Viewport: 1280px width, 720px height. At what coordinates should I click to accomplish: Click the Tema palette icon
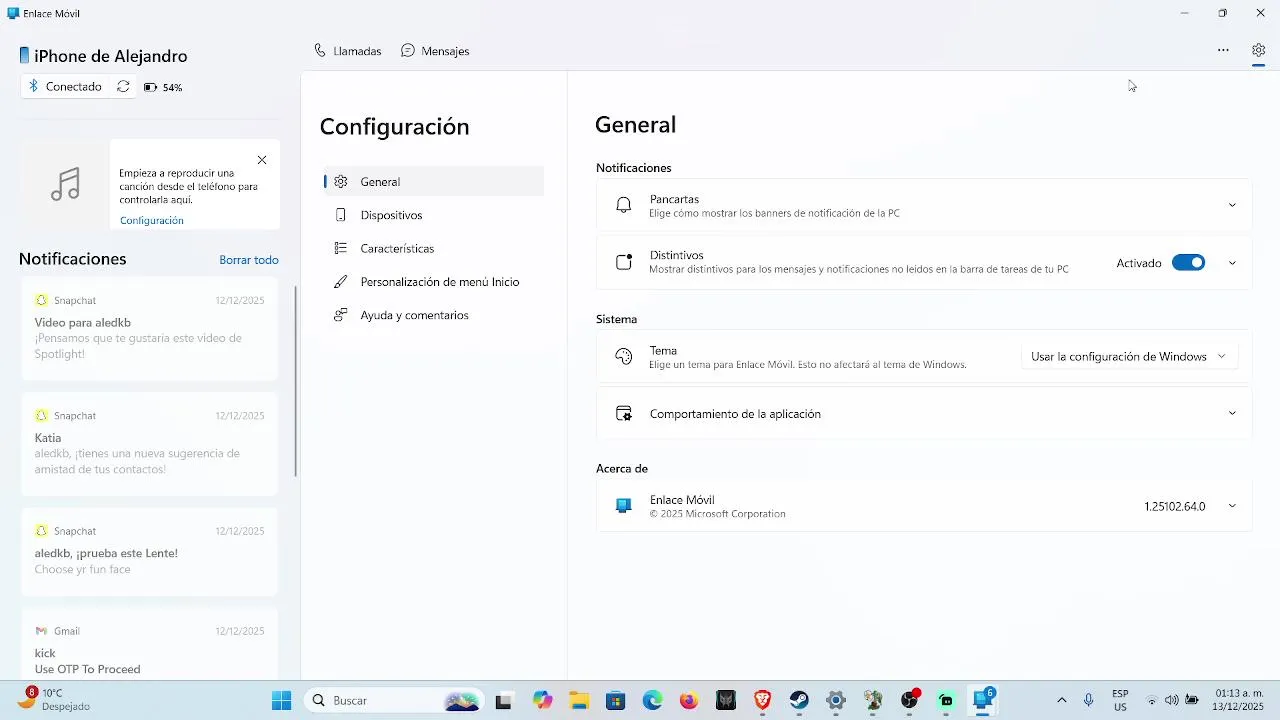pyautogui.click(x=624, y=357)
